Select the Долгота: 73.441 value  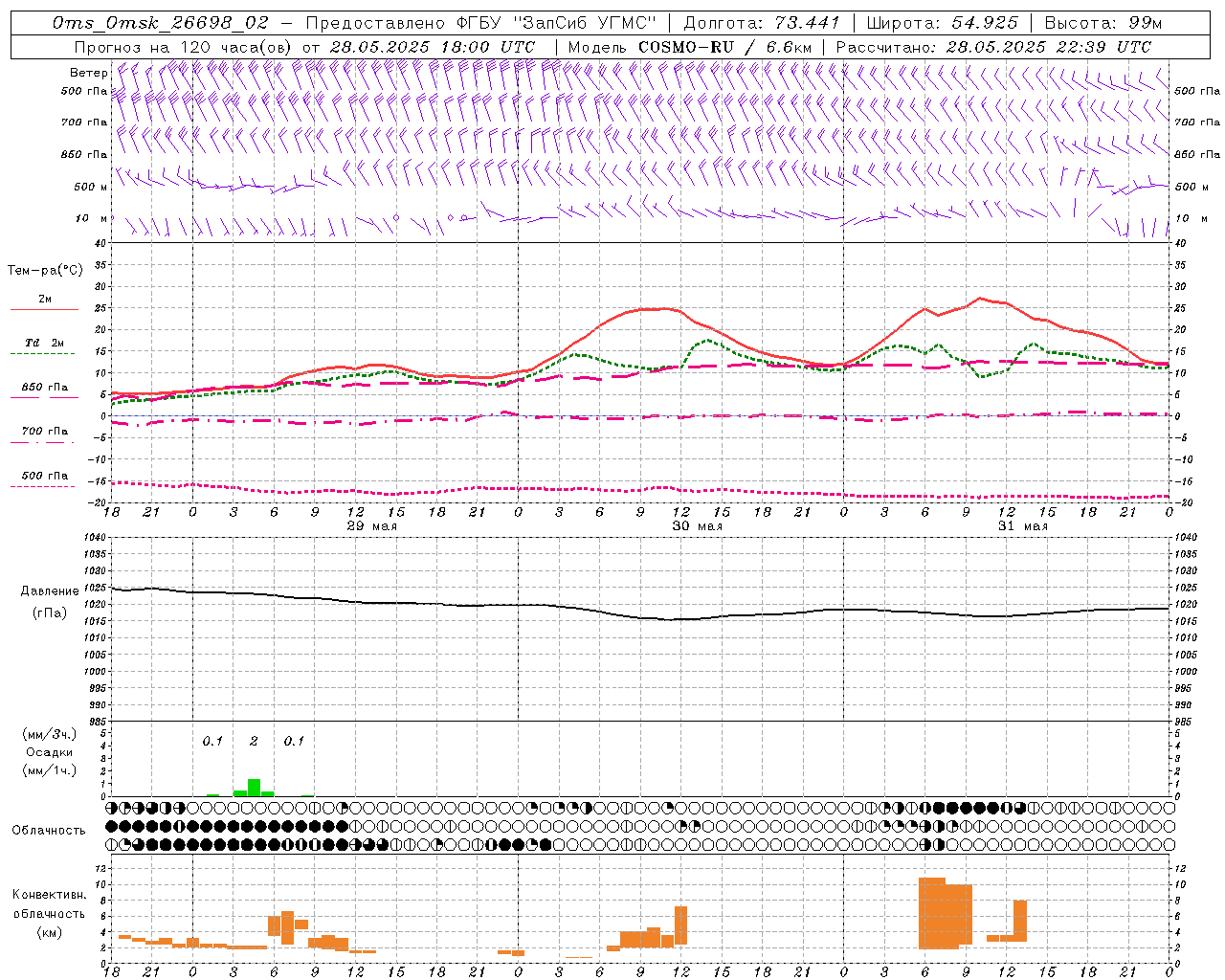762,23
